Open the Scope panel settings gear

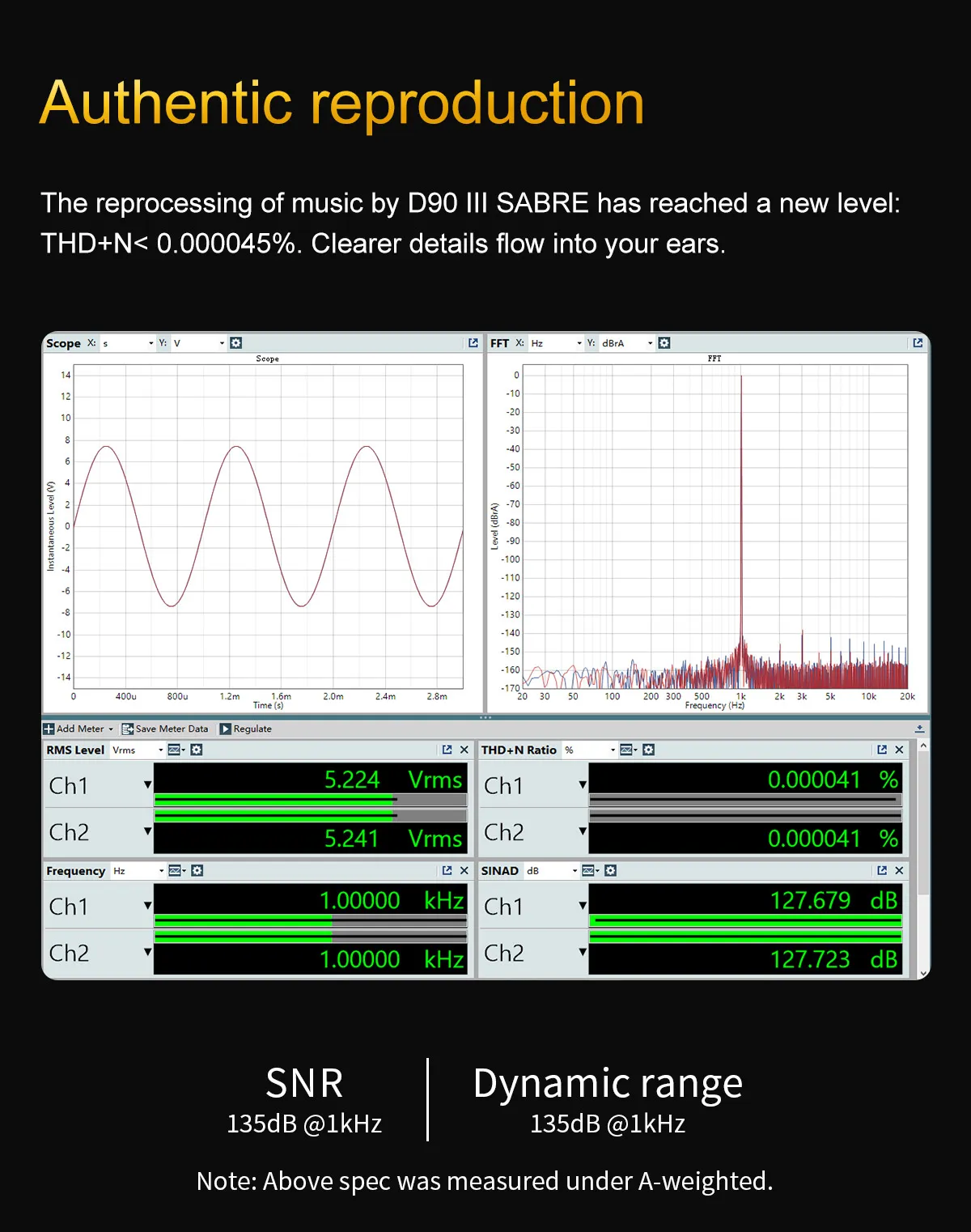click(235, 342)
